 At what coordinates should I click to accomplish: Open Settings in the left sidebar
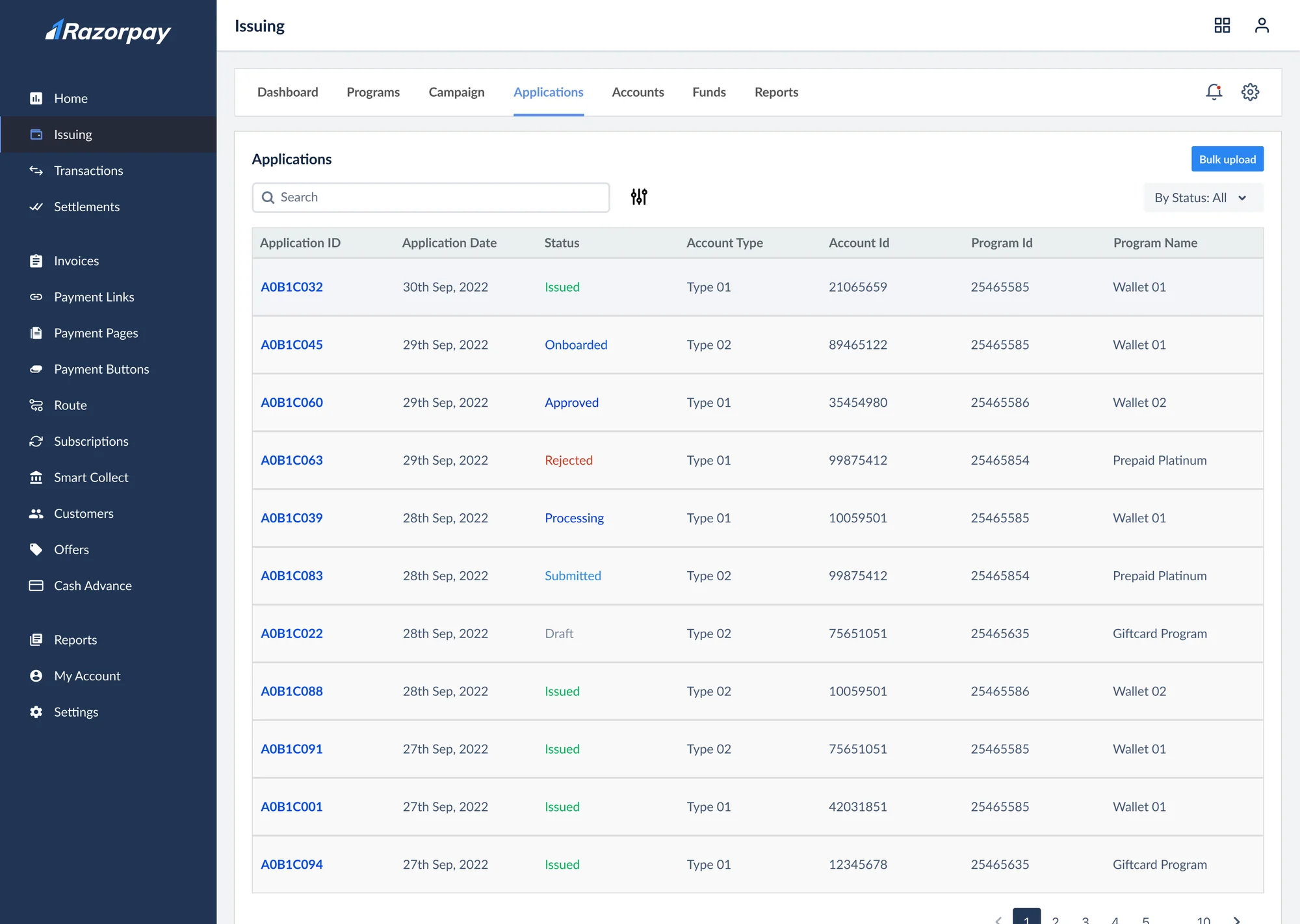click(75, 712)
